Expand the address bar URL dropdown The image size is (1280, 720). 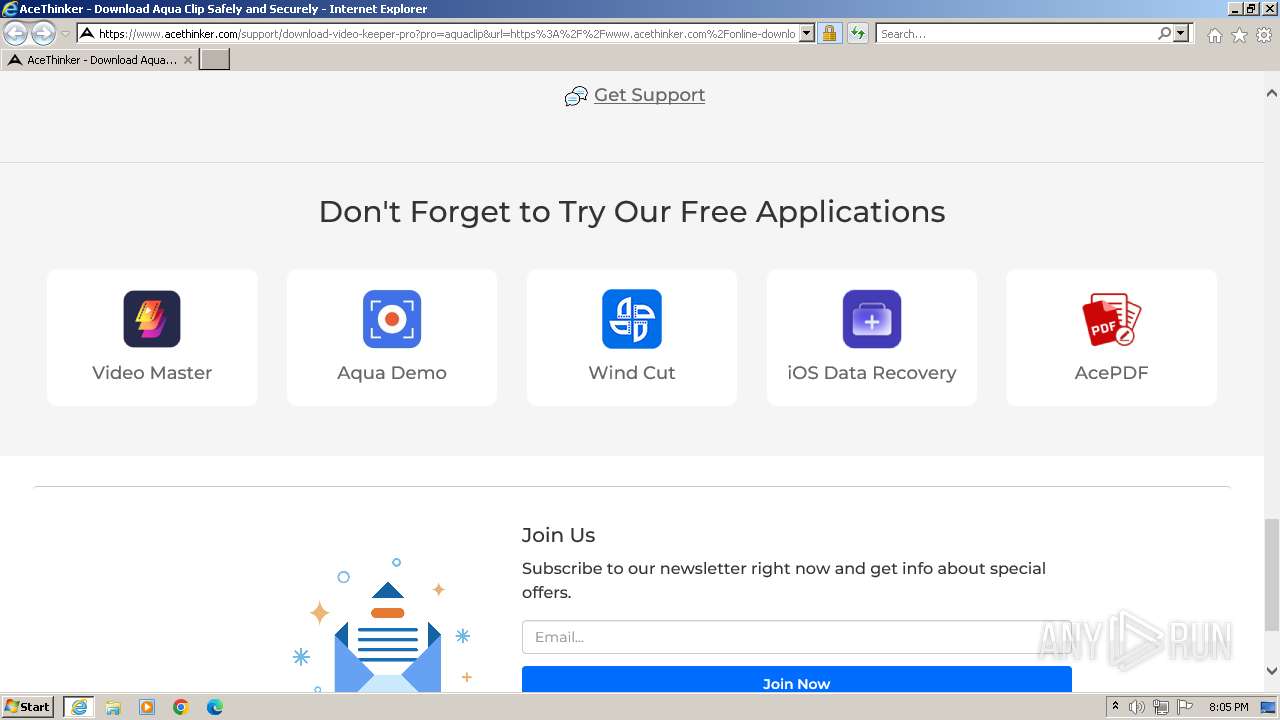tap(807, 33)
